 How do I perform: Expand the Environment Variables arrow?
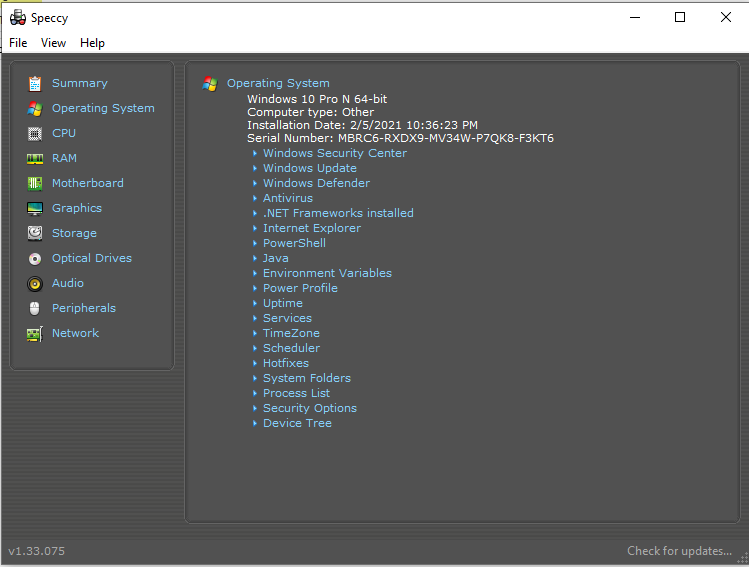(255, 273)
